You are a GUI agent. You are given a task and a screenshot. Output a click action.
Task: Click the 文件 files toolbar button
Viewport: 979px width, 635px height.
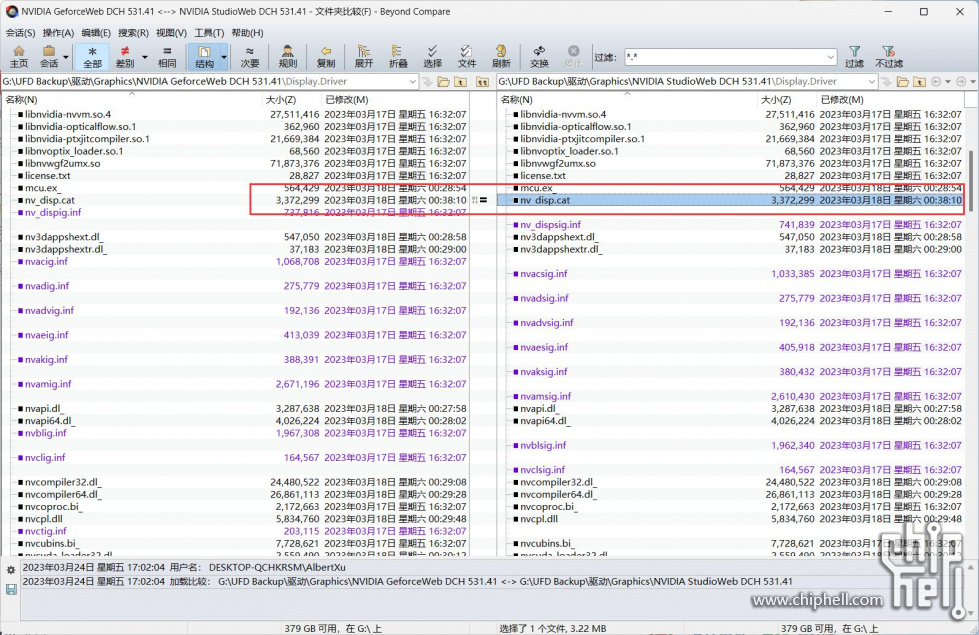(466, 57)
